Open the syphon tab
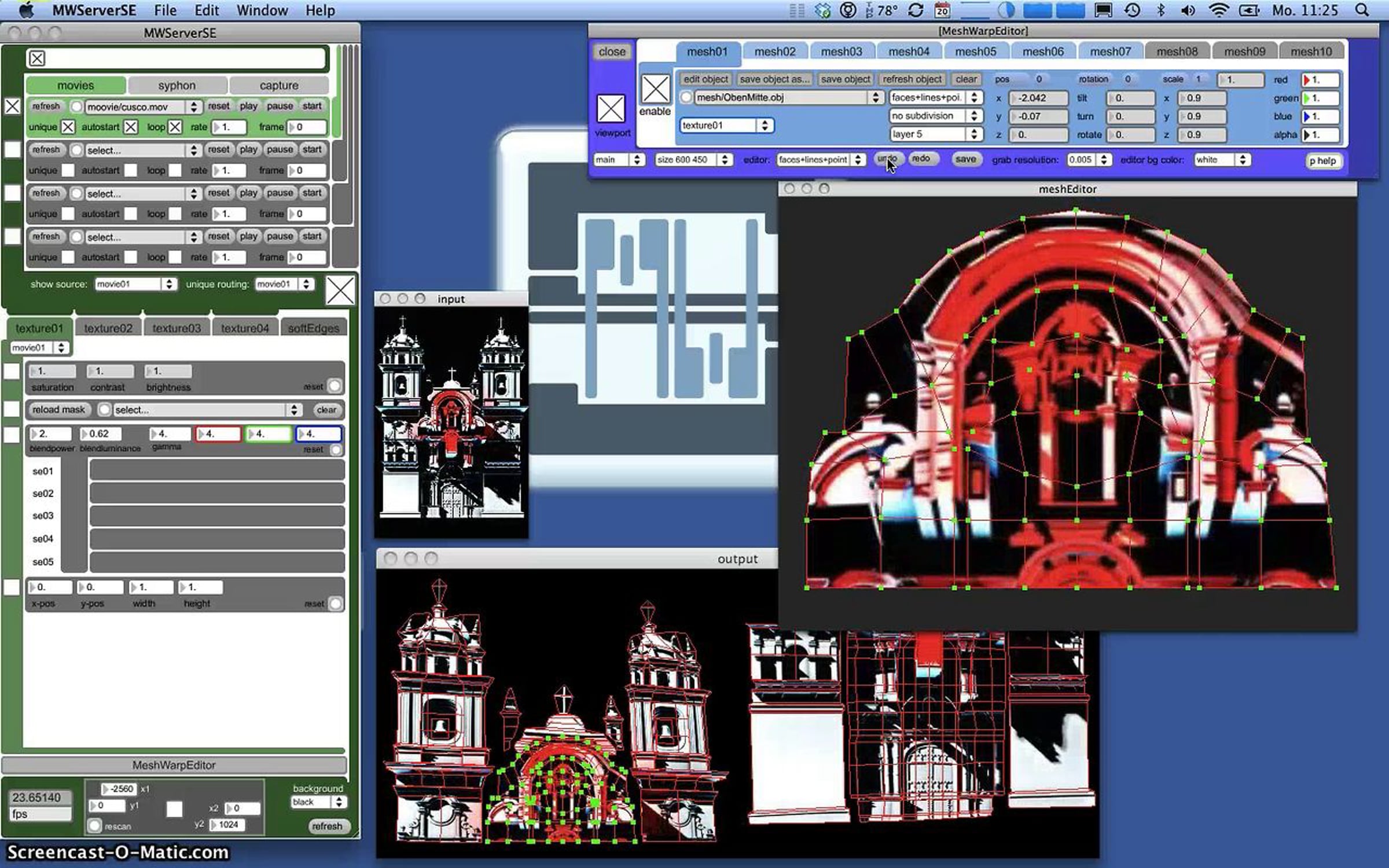The image size is (1389, 868). tap(177, 86)
